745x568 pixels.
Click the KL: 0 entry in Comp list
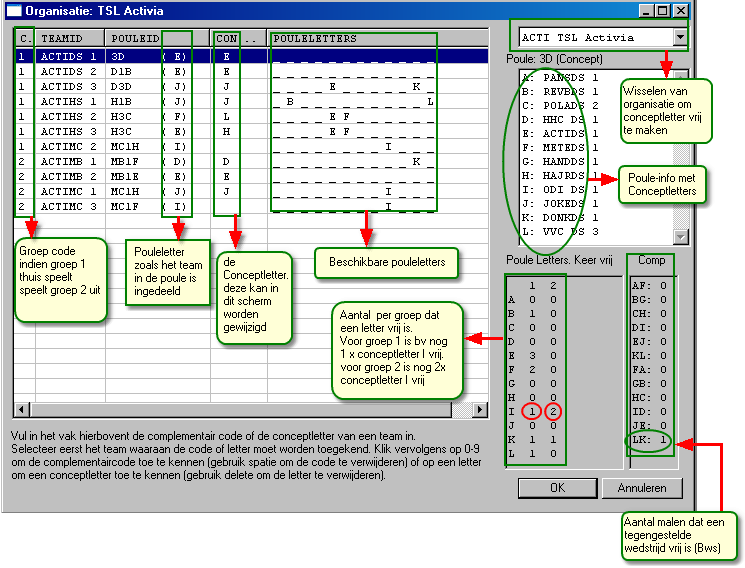point(649,356)
